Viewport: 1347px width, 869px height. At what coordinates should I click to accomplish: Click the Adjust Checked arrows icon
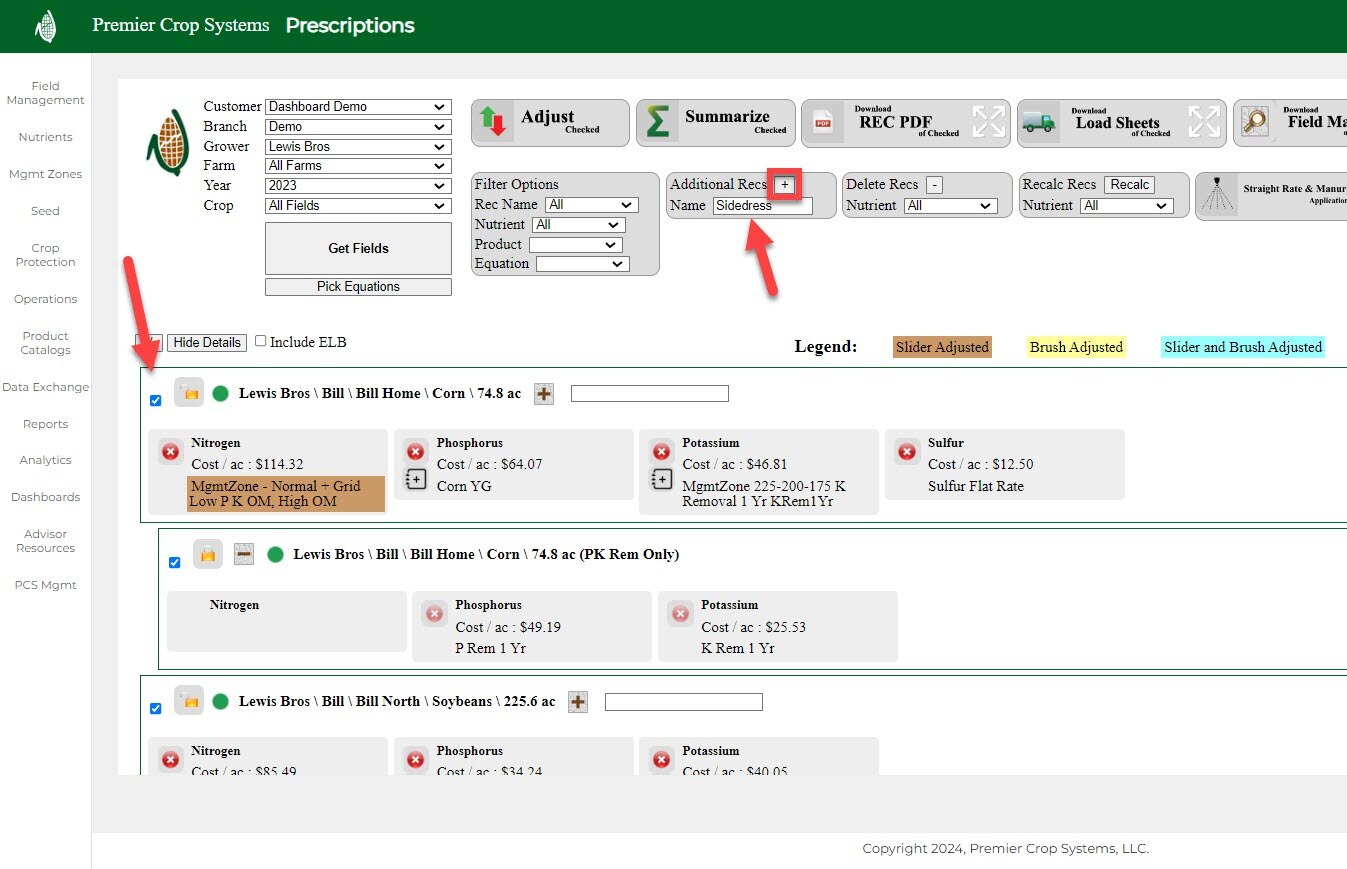pyautogui.click(x=493, y=122)
